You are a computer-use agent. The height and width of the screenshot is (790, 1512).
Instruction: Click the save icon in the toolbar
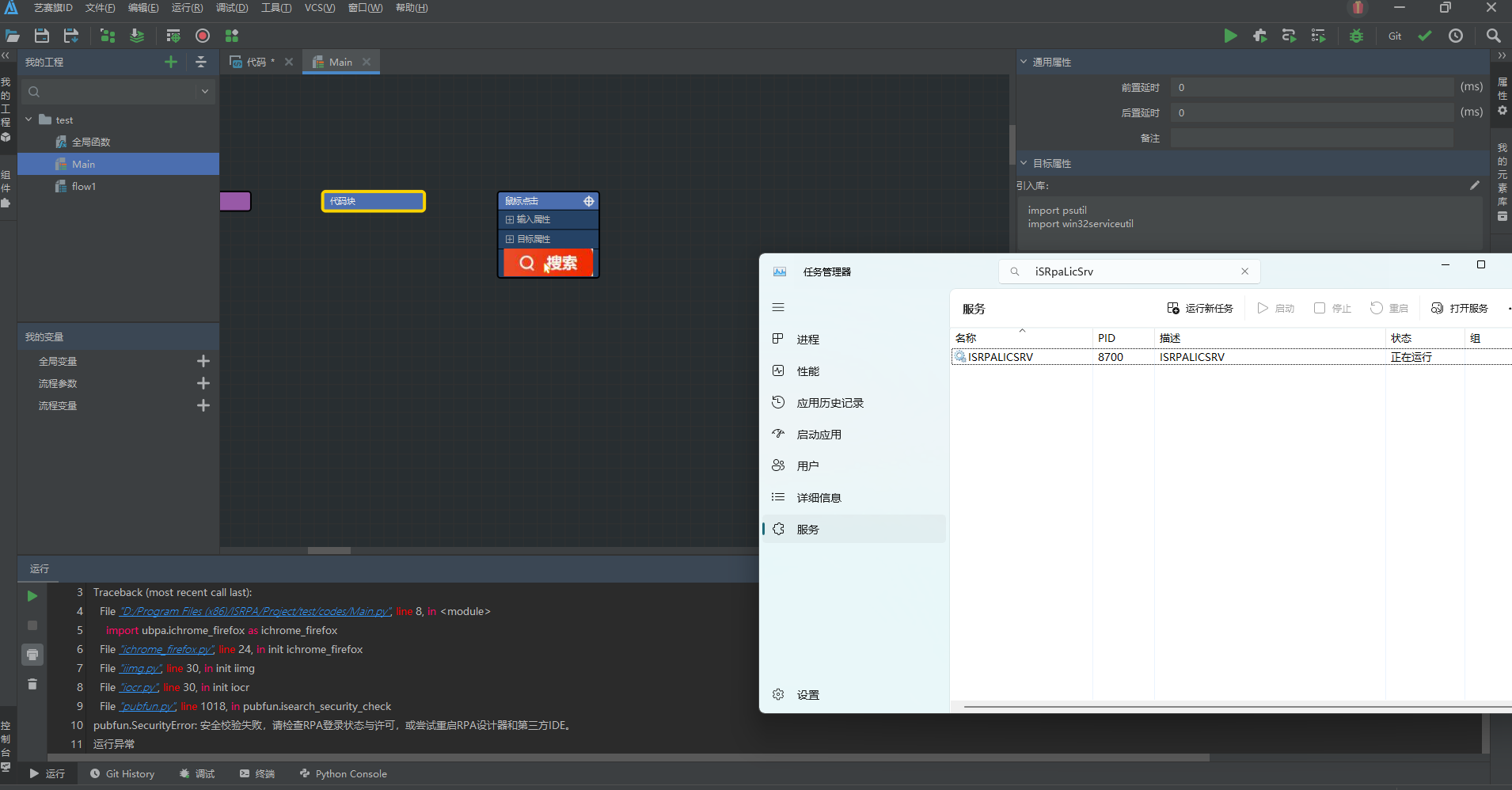pos(42,36)
